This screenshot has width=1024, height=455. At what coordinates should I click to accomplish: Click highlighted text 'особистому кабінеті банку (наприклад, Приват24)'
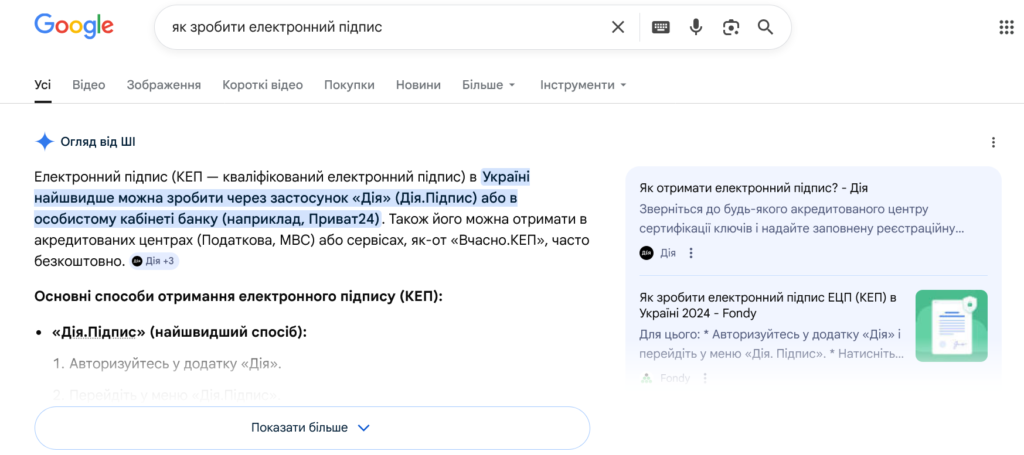207,219
